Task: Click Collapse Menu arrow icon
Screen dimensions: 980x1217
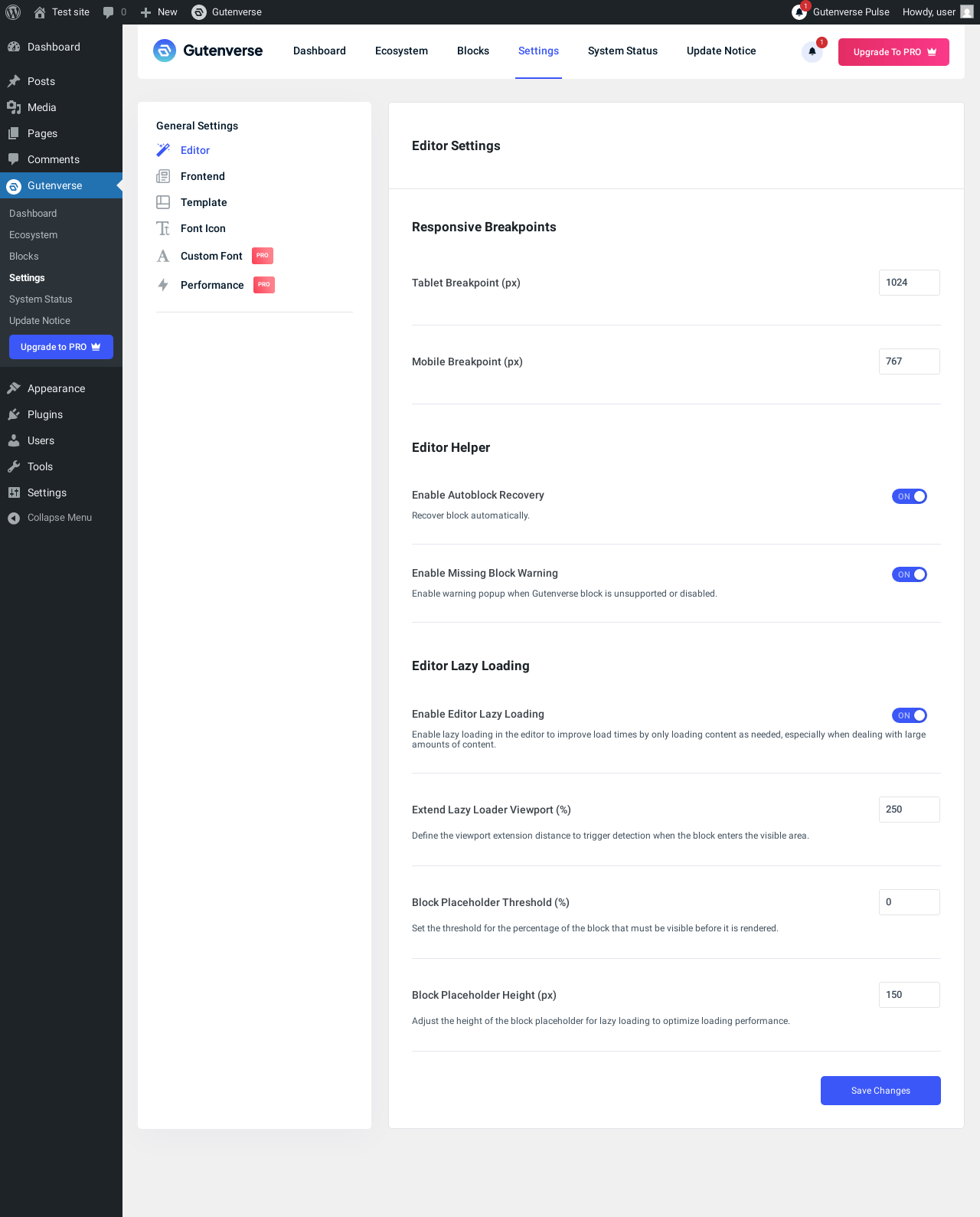Action: point(14,518)
